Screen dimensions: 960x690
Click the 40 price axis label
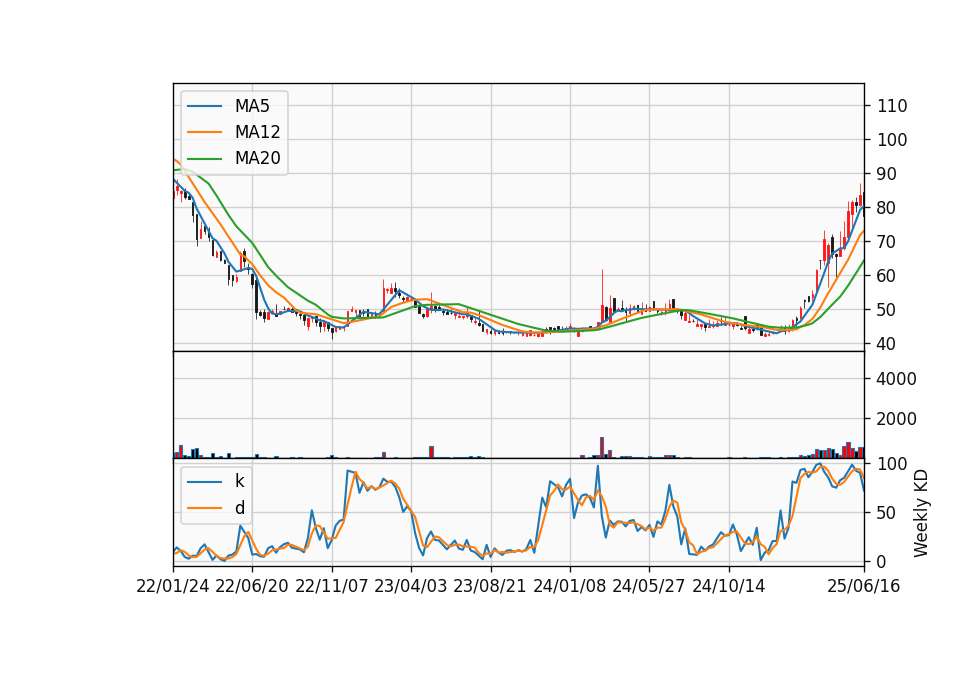tap(887, 344)
